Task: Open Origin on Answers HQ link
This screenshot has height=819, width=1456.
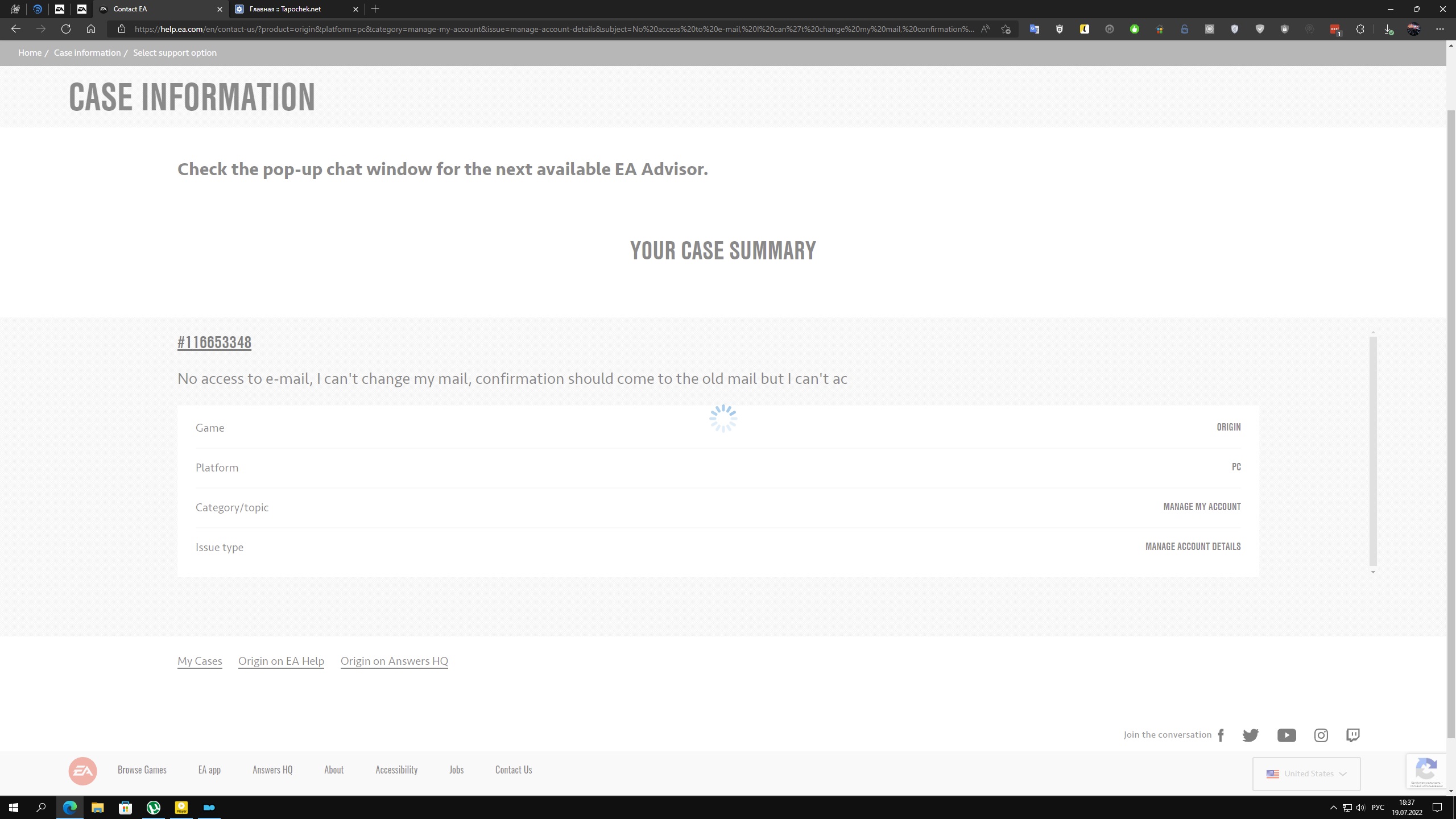Action: pyautogui.click(x=394, y=661)
